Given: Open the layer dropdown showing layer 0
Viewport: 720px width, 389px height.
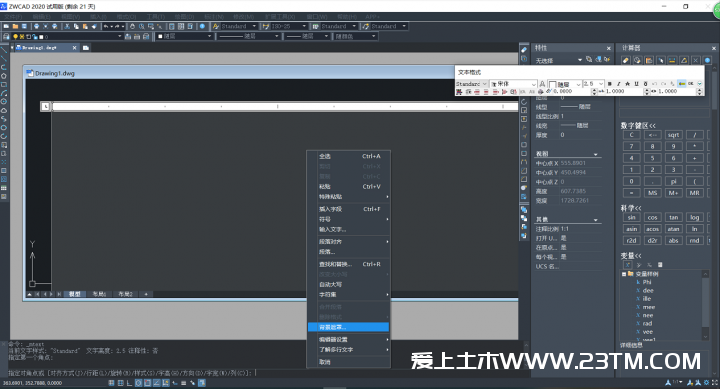Looking at the screenshot, I should 67,36.
